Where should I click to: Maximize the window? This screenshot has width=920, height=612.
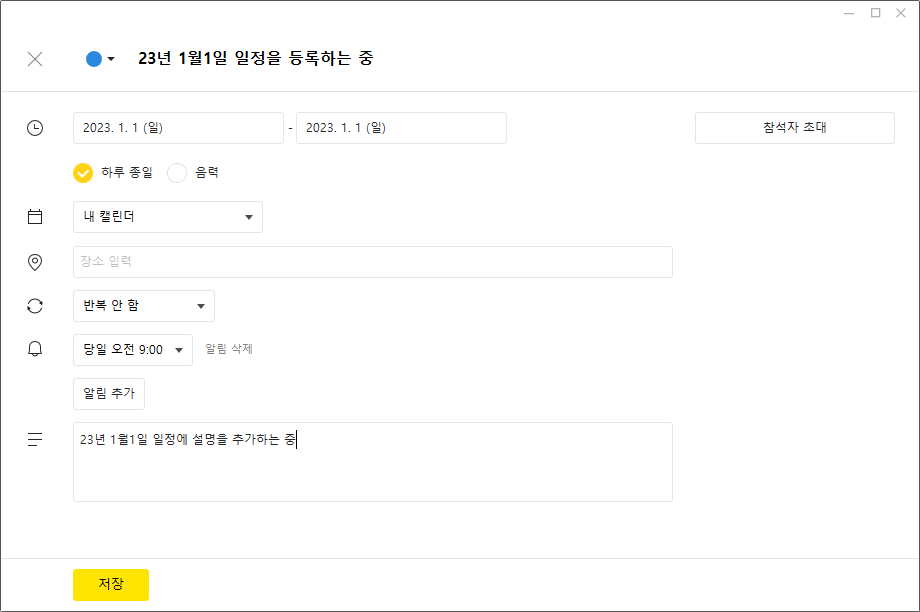tap(875, 13)
